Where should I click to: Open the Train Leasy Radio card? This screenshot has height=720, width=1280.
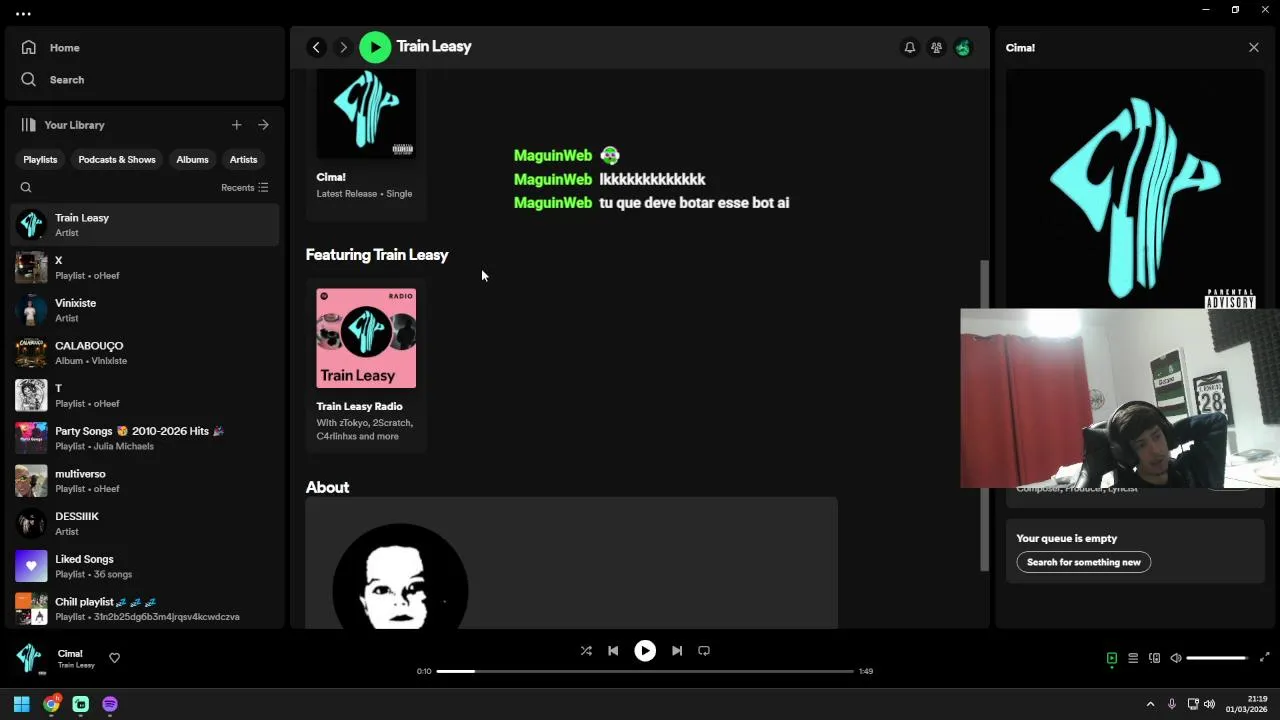(366, 365)
